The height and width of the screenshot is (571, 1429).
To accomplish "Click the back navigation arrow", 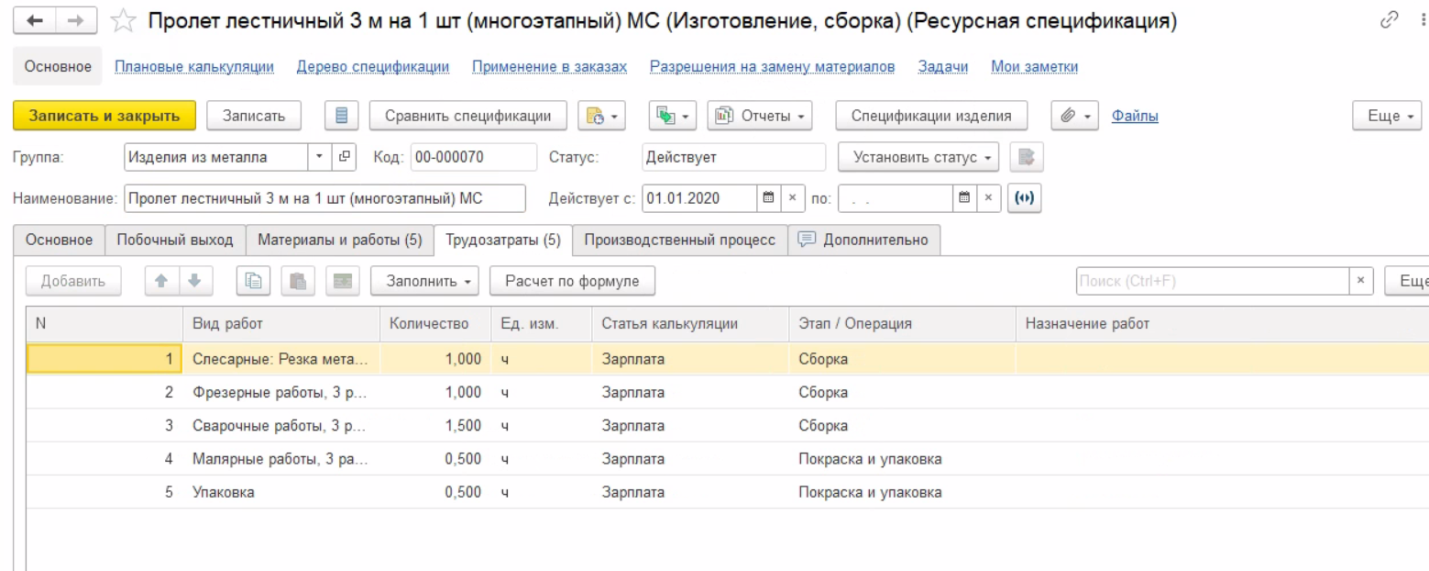I will pos(35,21).
